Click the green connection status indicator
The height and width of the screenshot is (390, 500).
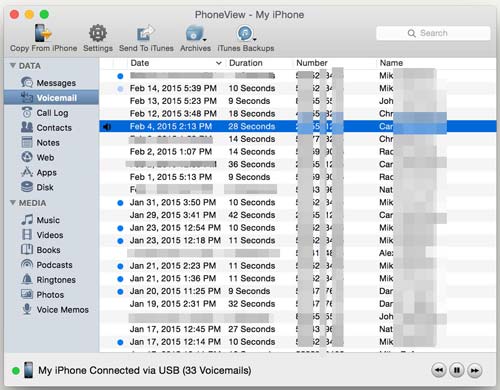click(x=15, y=371)
